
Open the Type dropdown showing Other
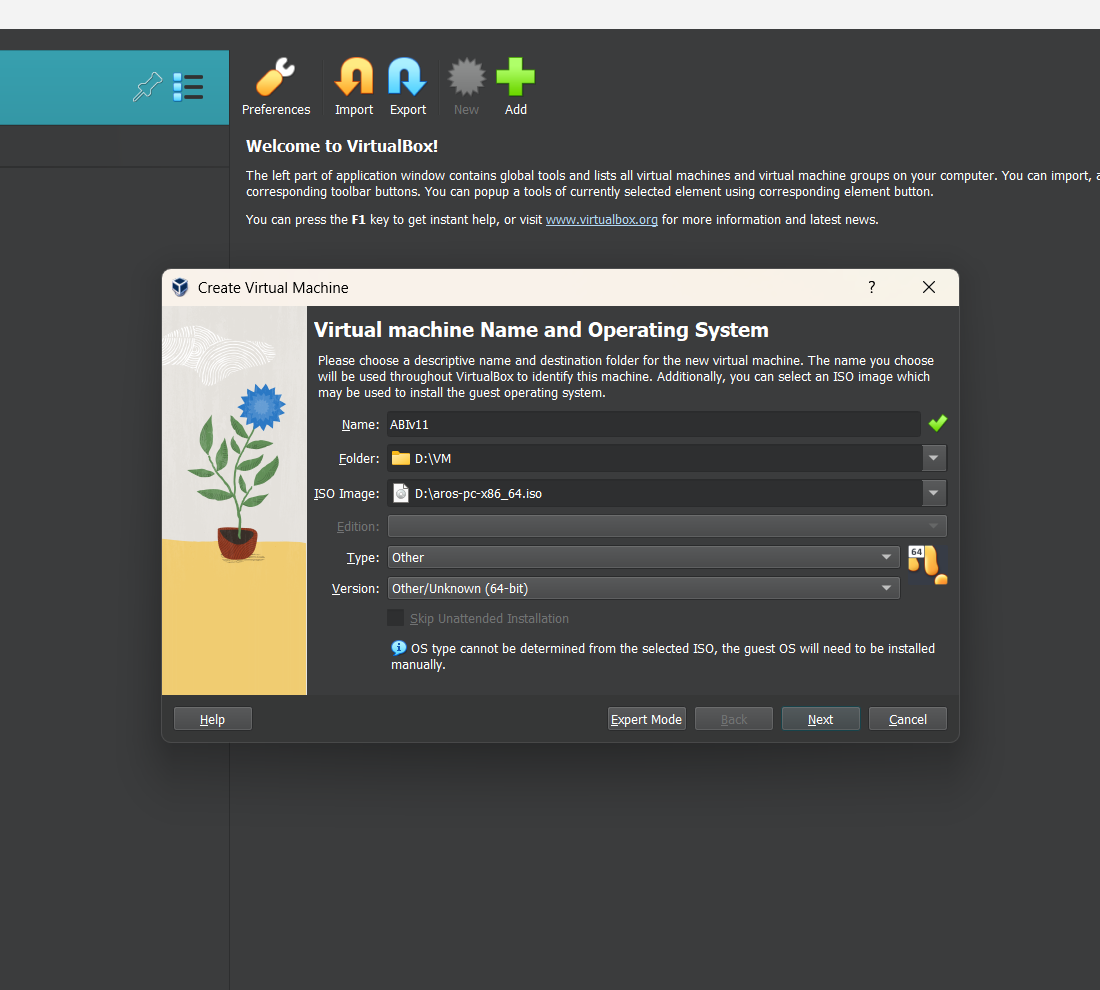(x=643, y=557)
